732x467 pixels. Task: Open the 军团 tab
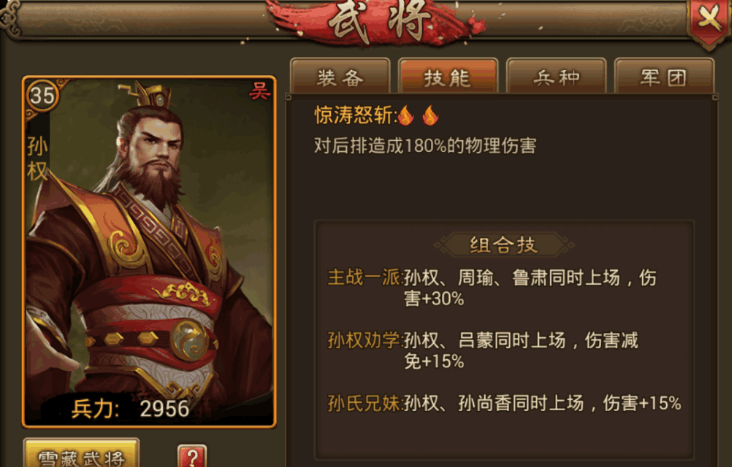tap(664, 76)
